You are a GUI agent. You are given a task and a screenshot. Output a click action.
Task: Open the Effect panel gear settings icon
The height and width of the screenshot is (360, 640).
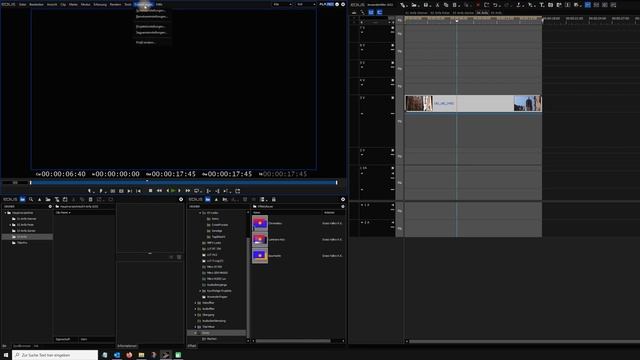[343, 200]
